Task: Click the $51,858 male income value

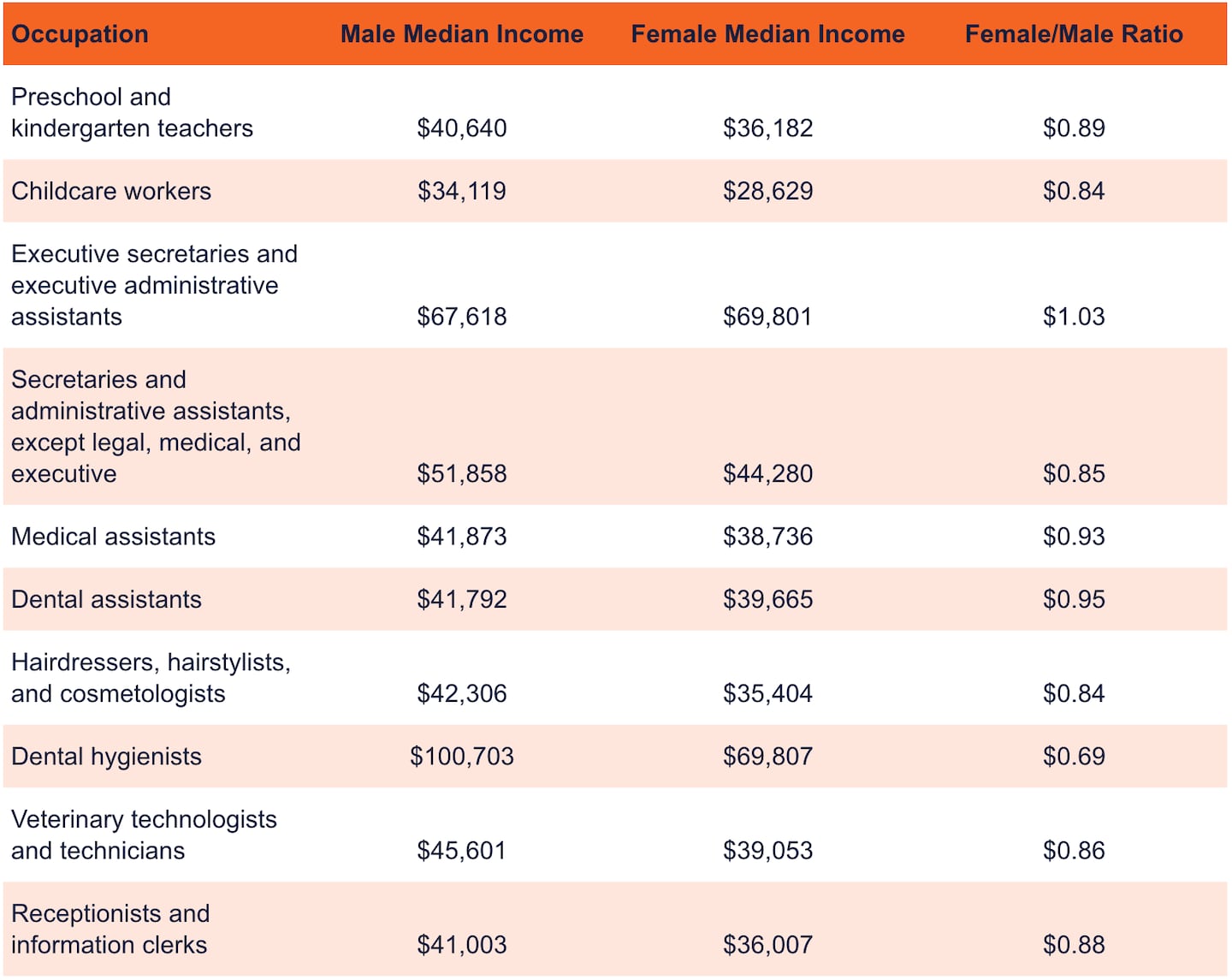Action: (x=462, y=473)
